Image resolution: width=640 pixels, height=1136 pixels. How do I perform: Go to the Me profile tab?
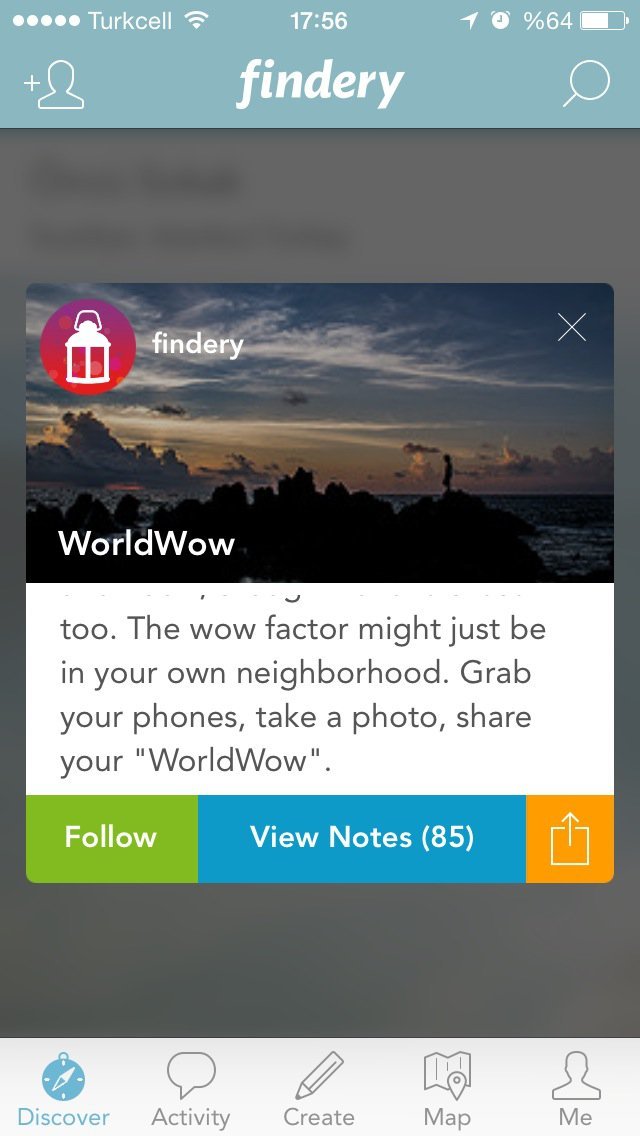(x=575, y=1089)
